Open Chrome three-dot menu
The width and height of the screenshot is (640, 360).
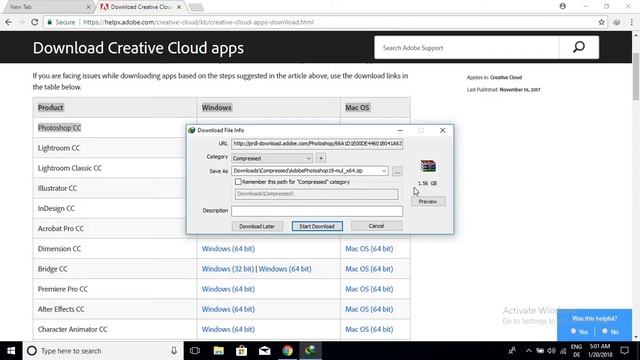pyautogui.click(x=631, y=22)
